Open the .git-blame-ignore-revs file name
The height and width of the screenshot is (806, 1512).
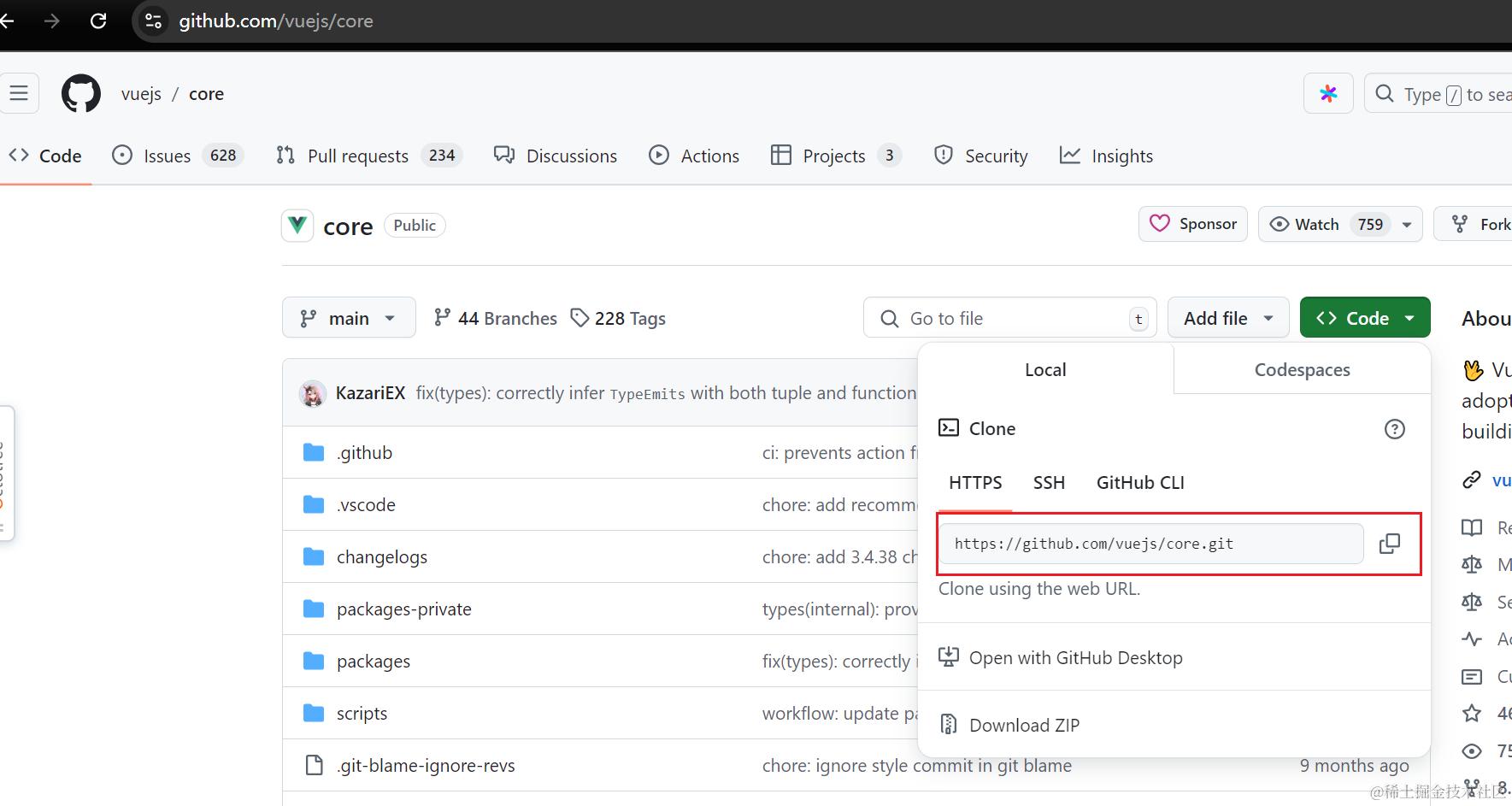426,765
